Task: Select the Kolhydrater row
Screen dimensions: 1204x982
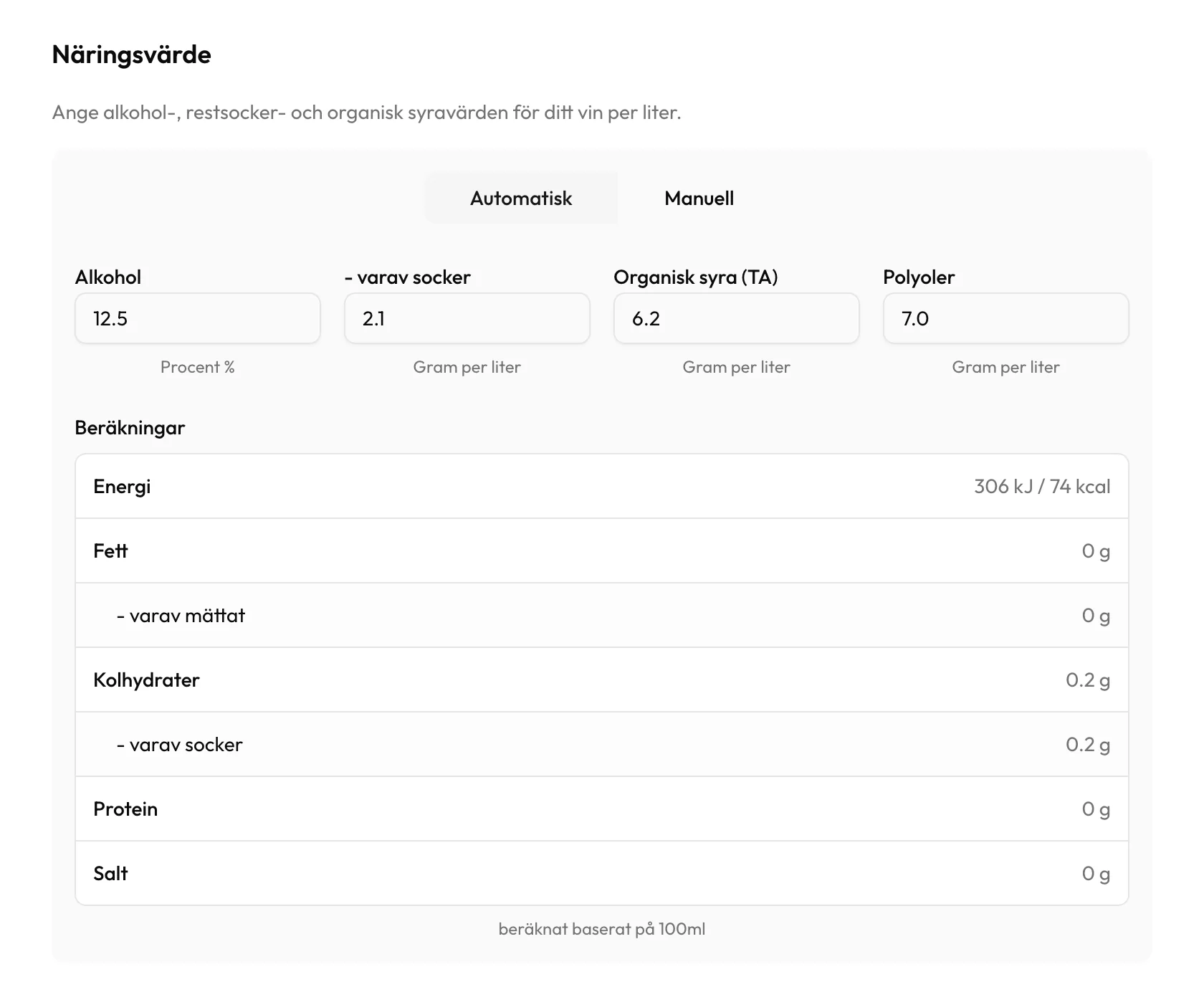Action: [602, 680]
